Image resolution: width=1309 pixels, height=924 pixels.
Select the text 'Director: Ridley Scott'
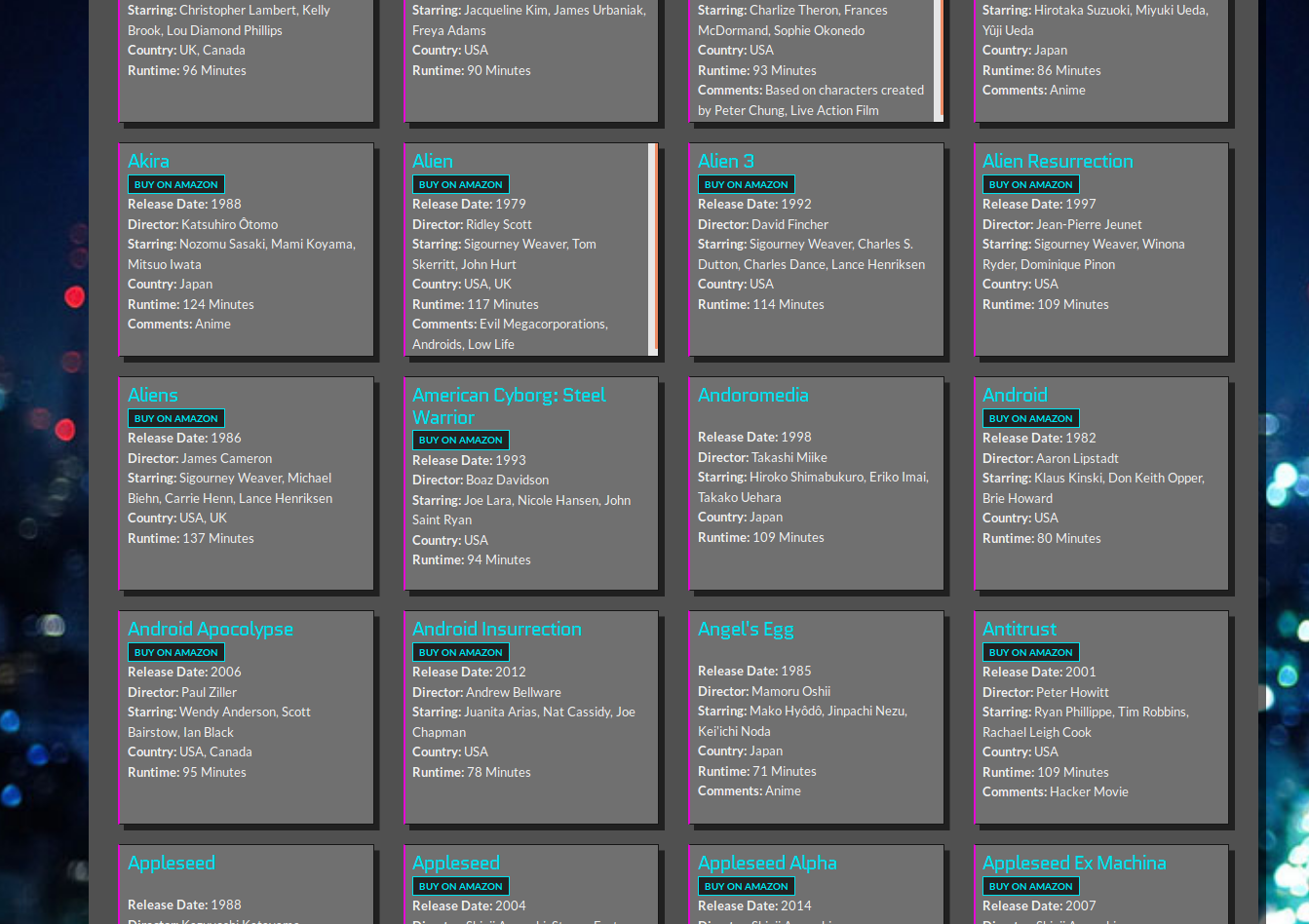pos(472,224)
